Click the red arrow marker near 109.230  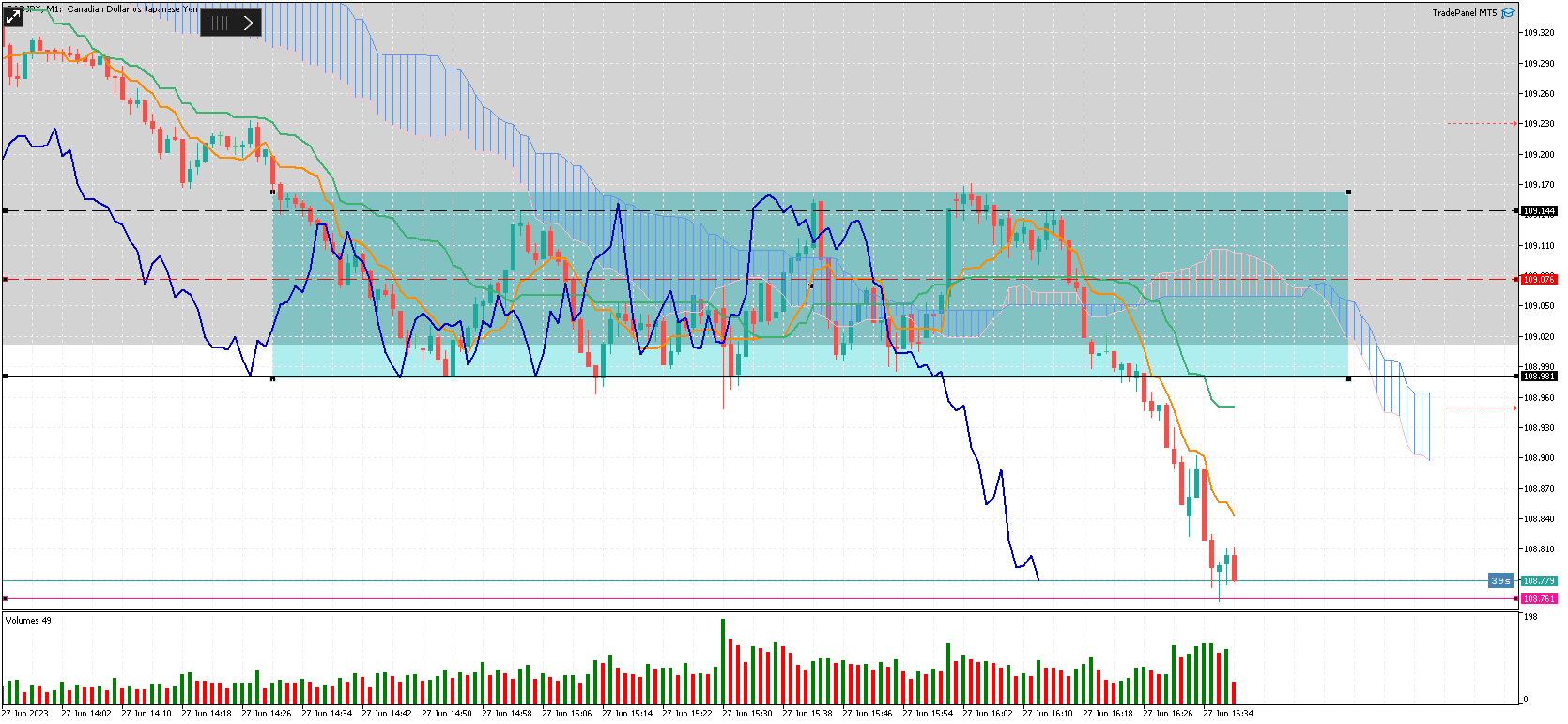coord(1514,124)
